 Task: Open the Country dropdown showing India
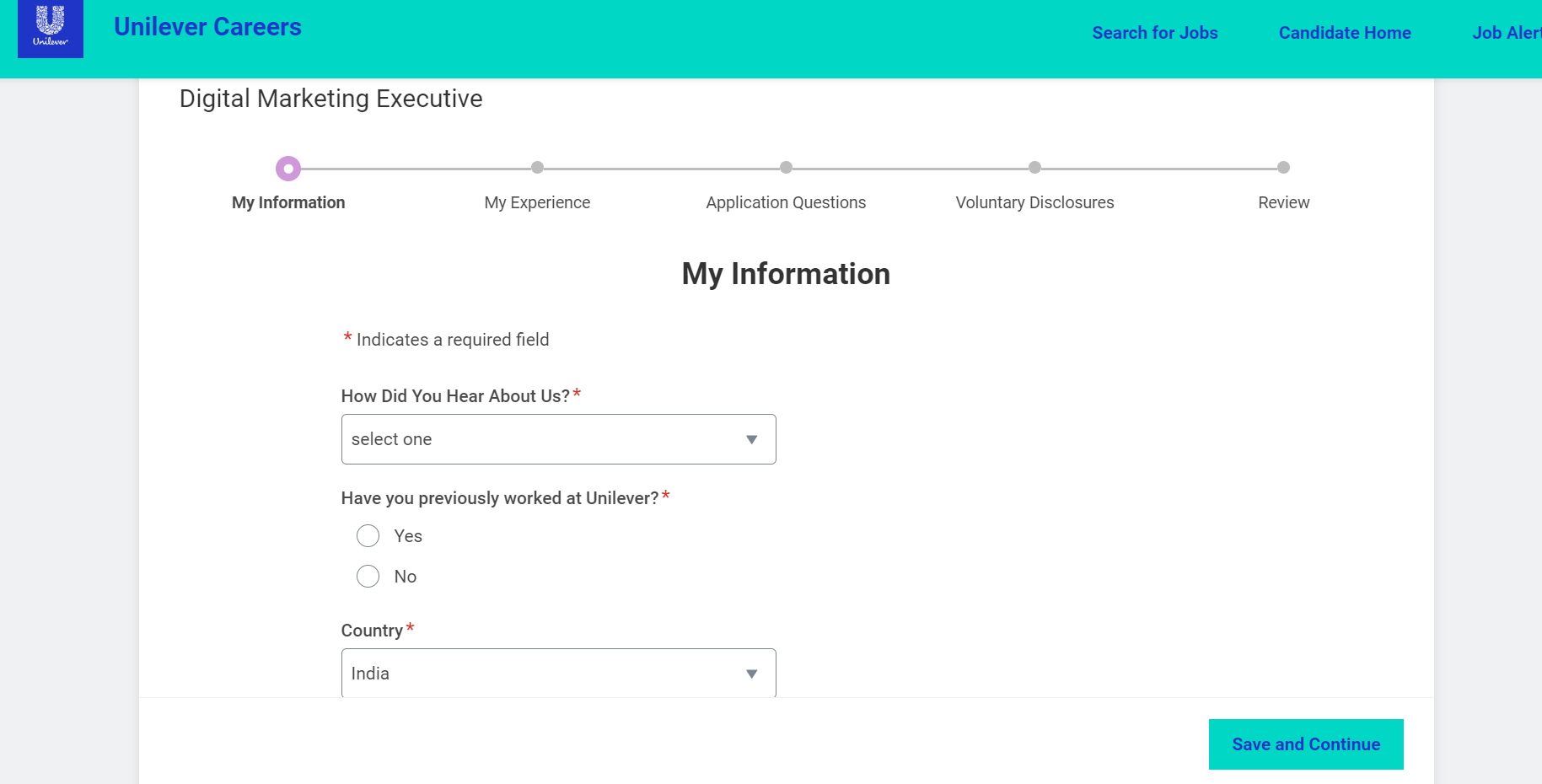click(558, 673)
